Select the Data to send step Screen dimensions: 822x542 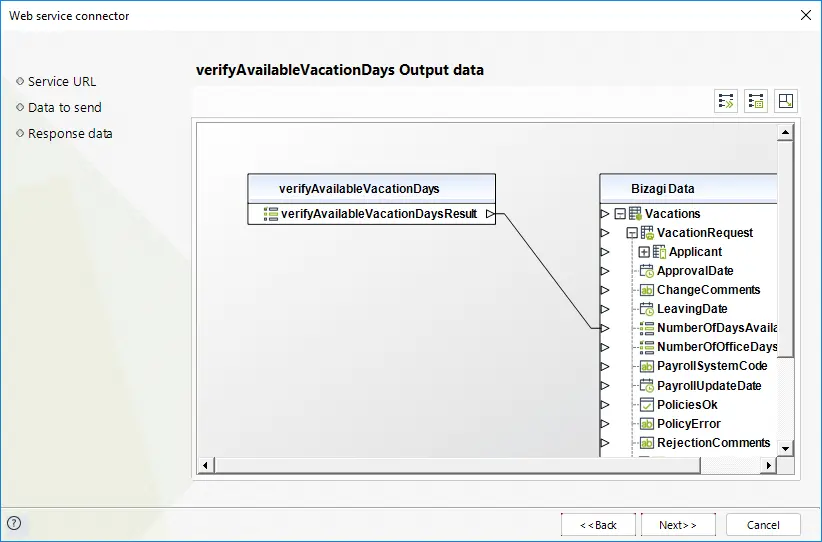64,107
